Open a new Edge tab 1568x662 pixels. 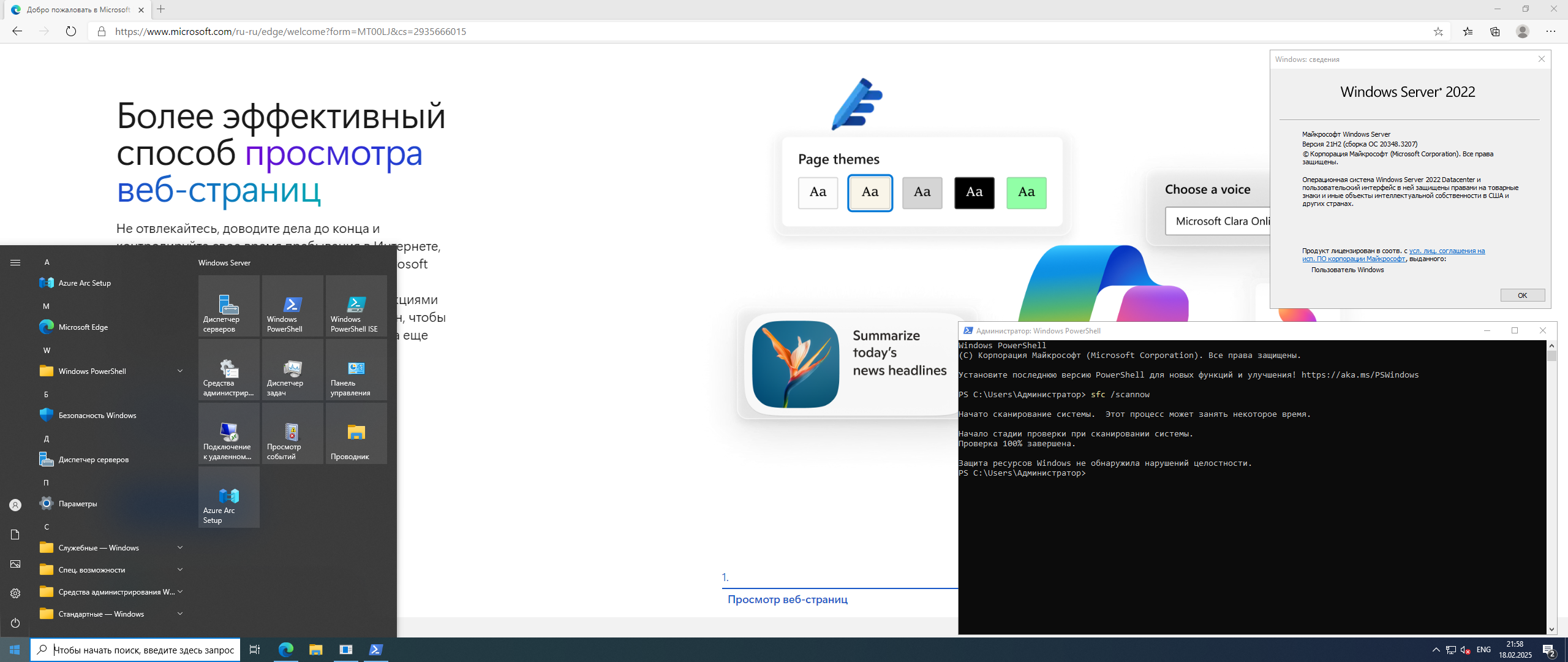coord(160,9)
